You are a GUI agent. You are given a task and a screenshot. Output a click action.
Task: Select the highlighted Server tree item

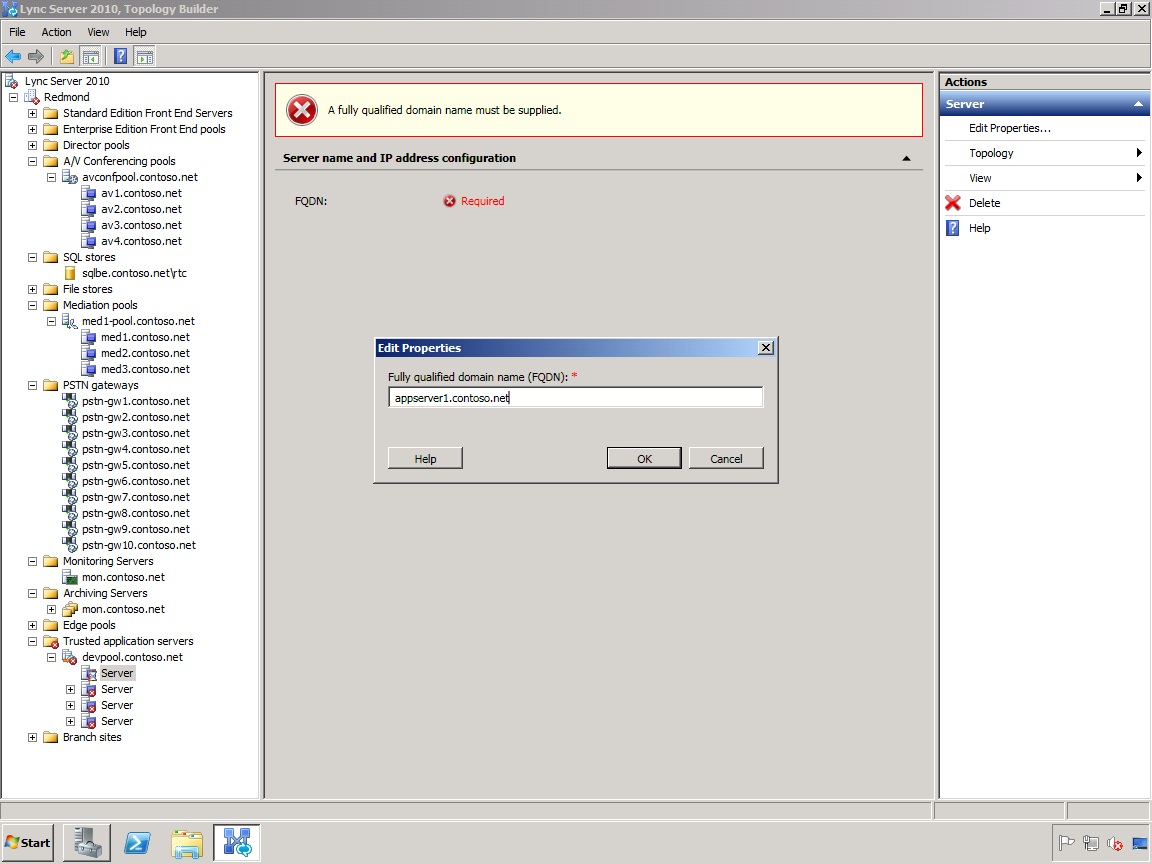coord(117,673)
